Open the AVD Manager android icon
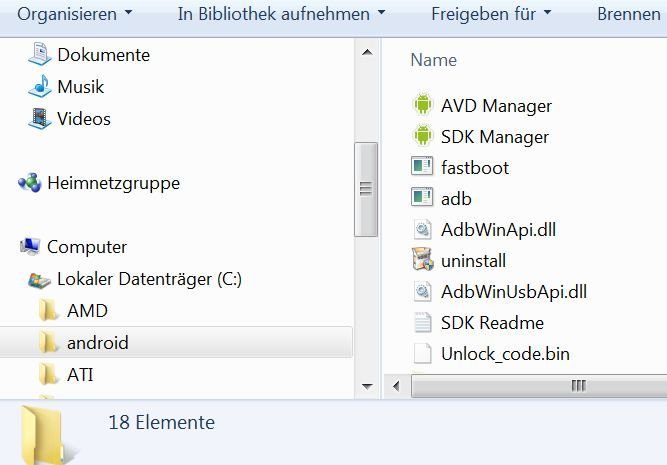 [423, 105]
